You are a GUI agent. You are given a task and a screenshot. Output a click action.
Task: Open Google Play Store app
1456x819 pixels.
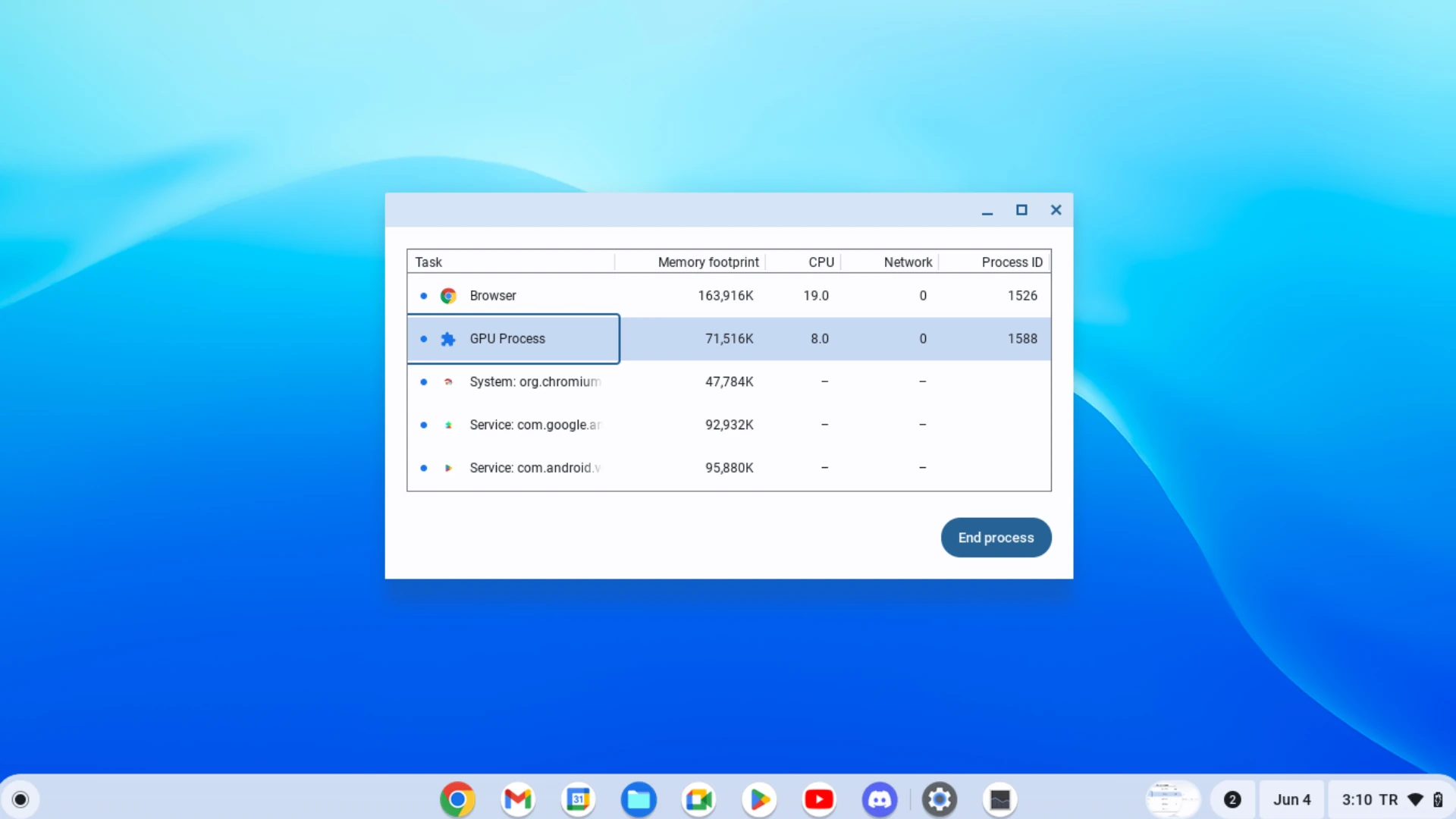click(758, 799)
